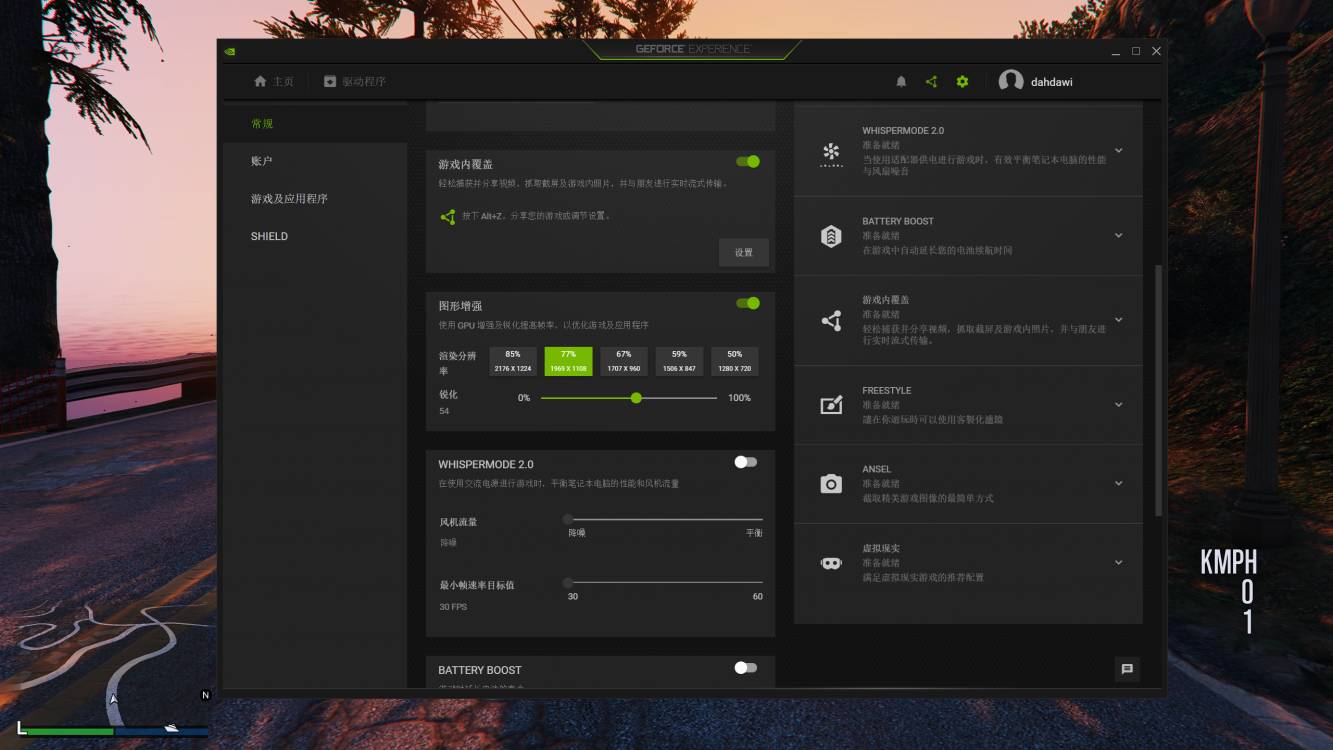Image resolution: width=1333 pixels, height=750 pixels.
Task: Click the feature list vertical scrollbar
Action: 1159,390
